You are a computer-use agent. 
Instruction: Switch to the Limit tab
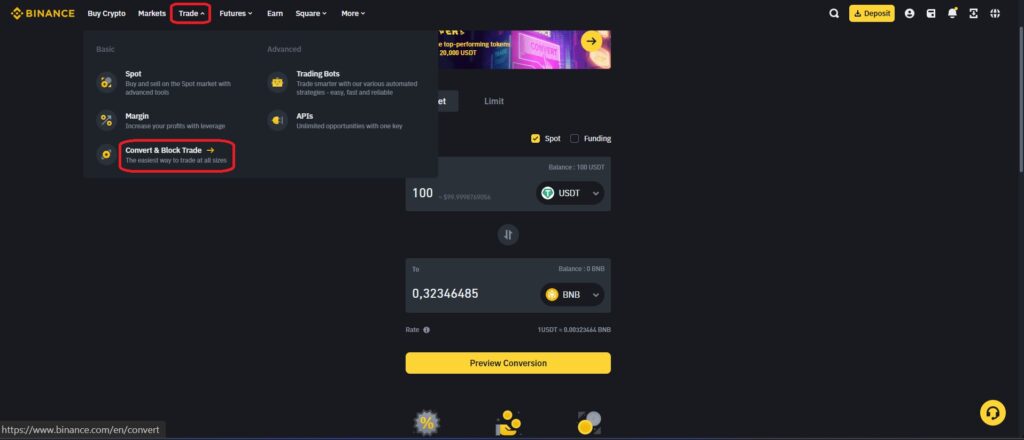[x=494, y=101]
